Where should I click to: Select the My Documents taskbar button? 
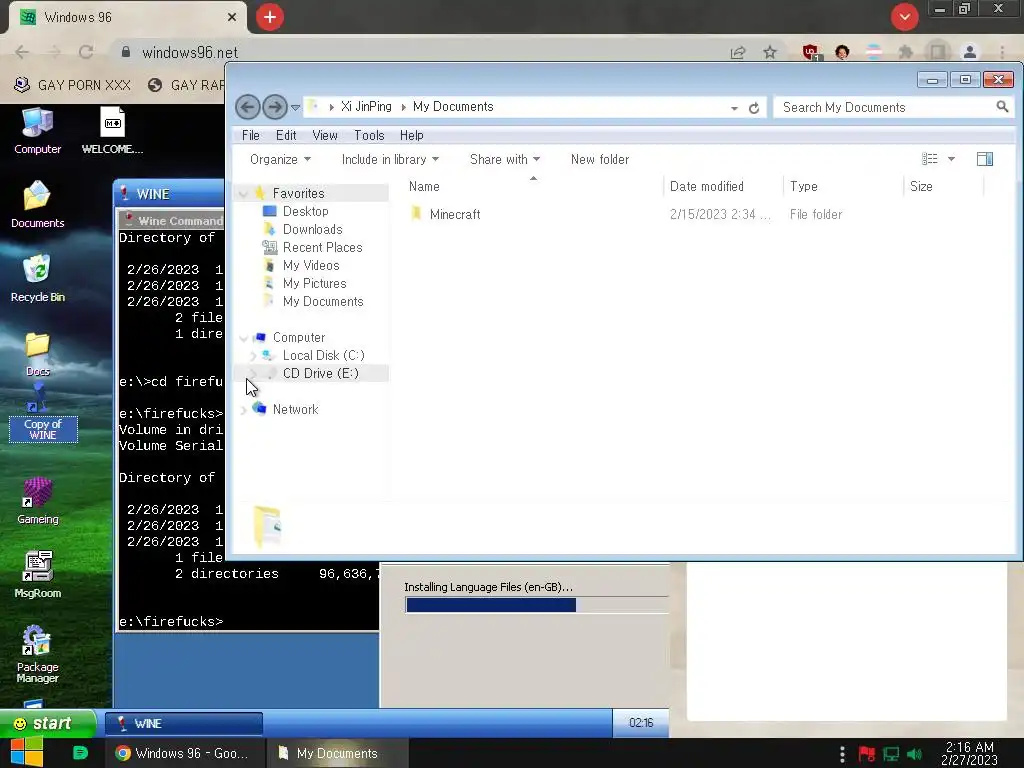(338, 753)
